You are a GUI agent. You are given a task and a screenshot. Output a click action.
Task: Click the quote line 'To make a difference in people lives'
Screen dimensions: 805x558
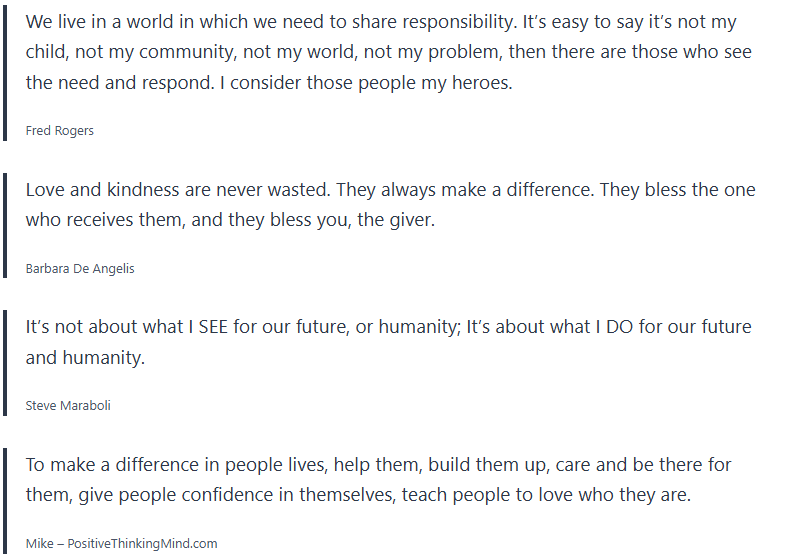pyautogui.click(x=378, y=465)
